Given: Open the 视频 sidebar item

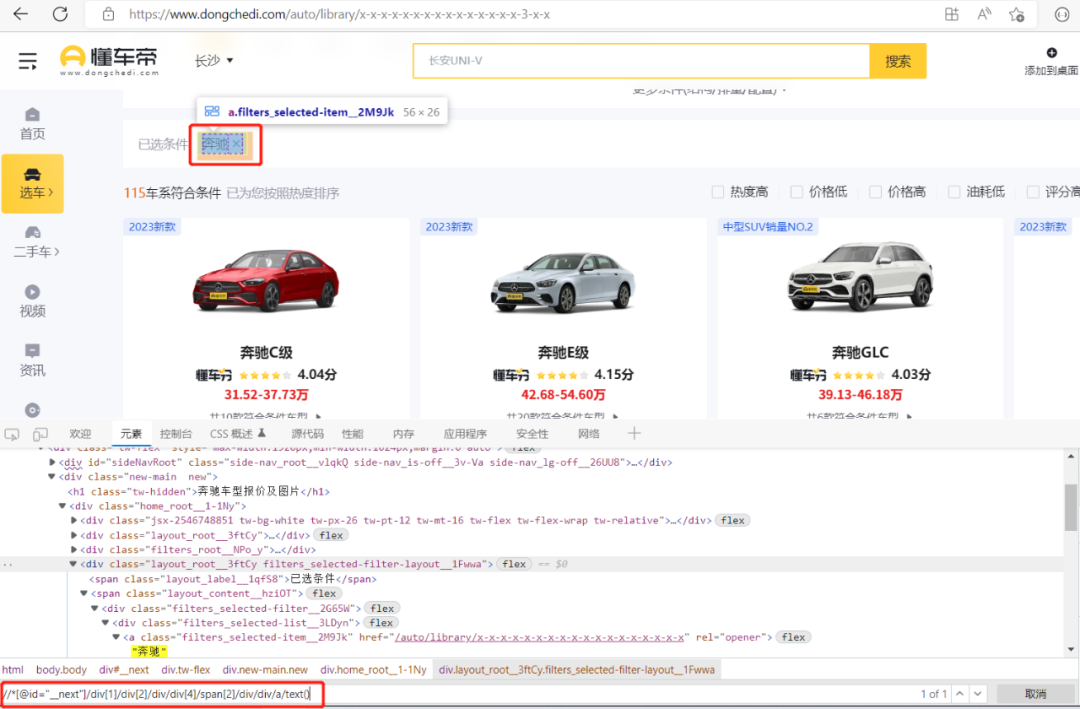Looking at the screenshot, I should pos(32,301).
